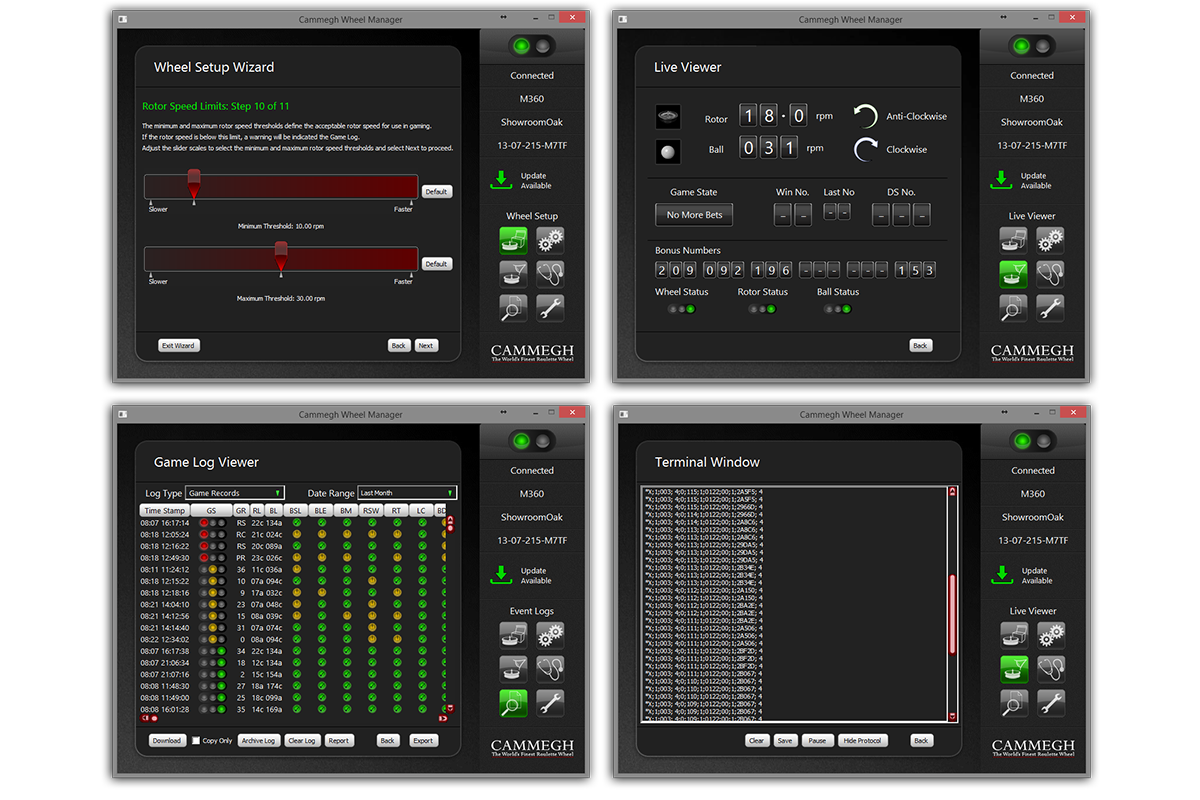The height and width of the screenshot is (800, 1200).
Task: Open magnifier event logs icon in Live Viewer window
Action: (1014, 308)
